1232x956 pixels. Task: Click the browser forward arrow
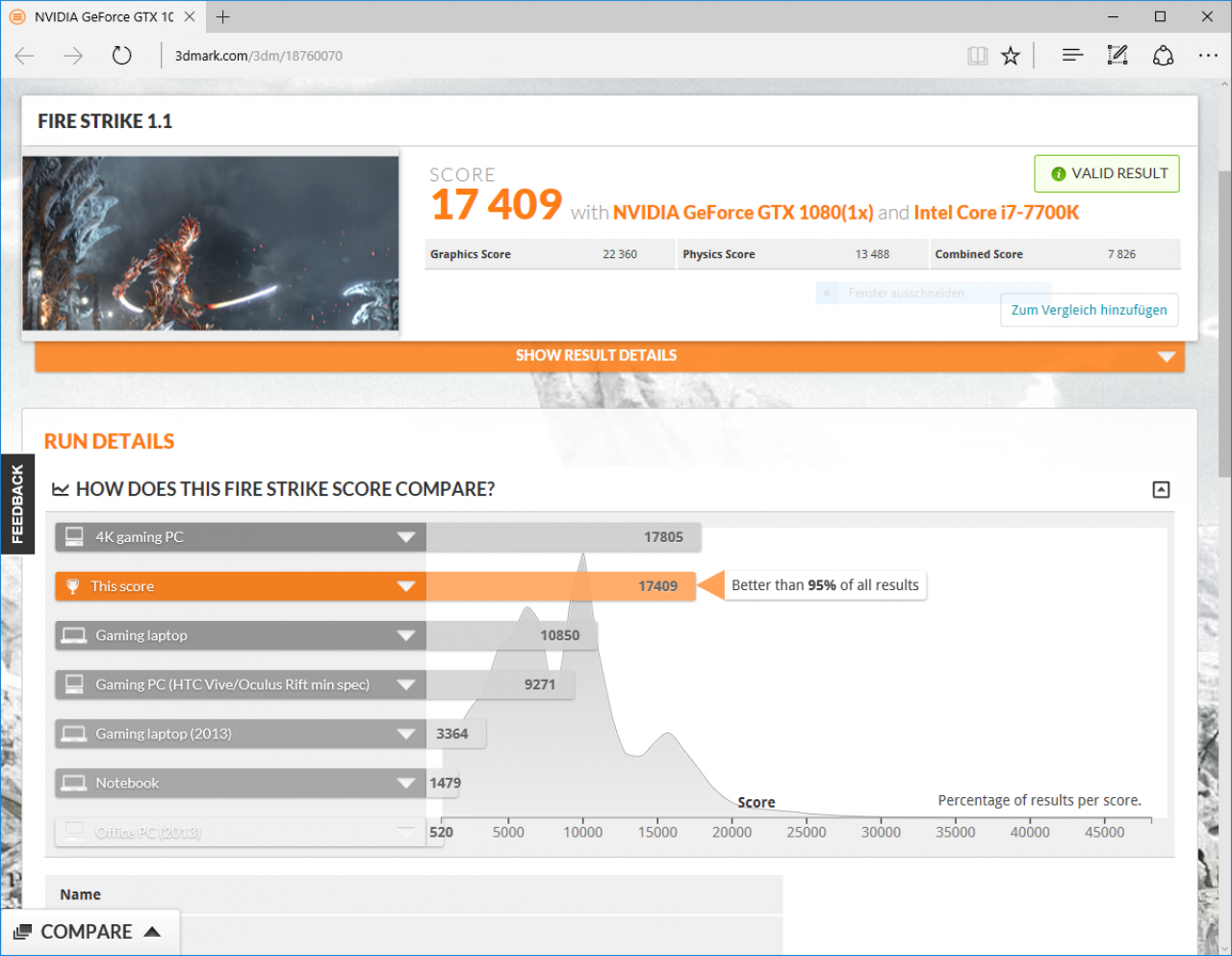click(73, 56)
